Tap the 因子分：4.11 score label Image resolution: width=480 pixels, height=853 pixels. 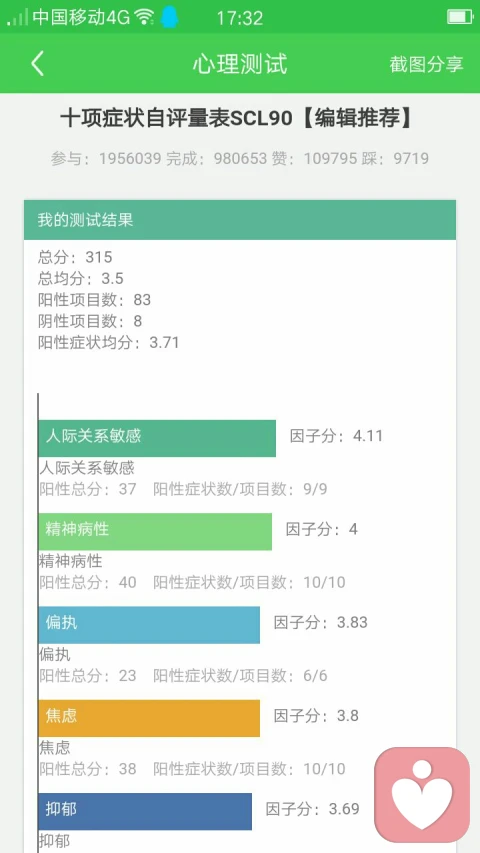(336, 436)
